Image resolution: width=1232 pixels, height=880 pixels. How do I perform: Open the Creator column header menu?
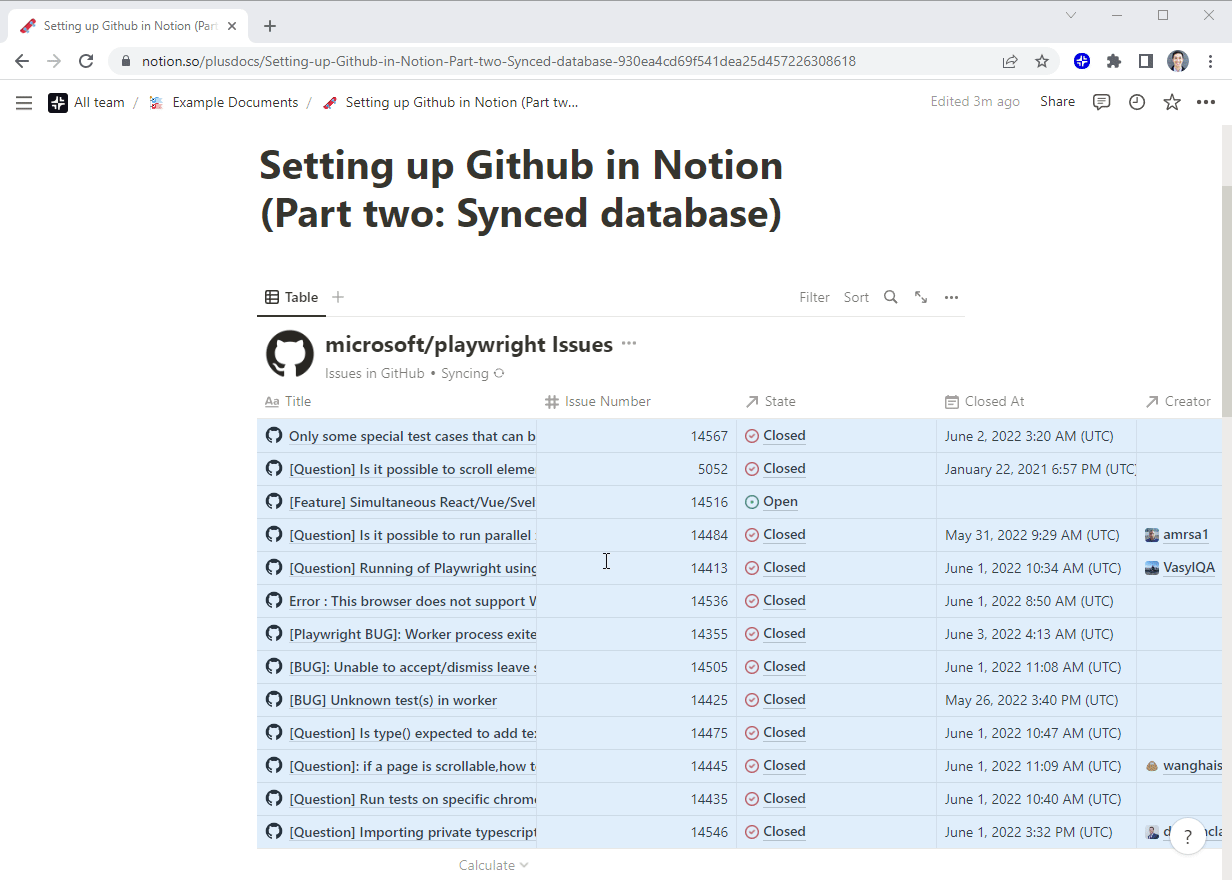point(1179,401)
